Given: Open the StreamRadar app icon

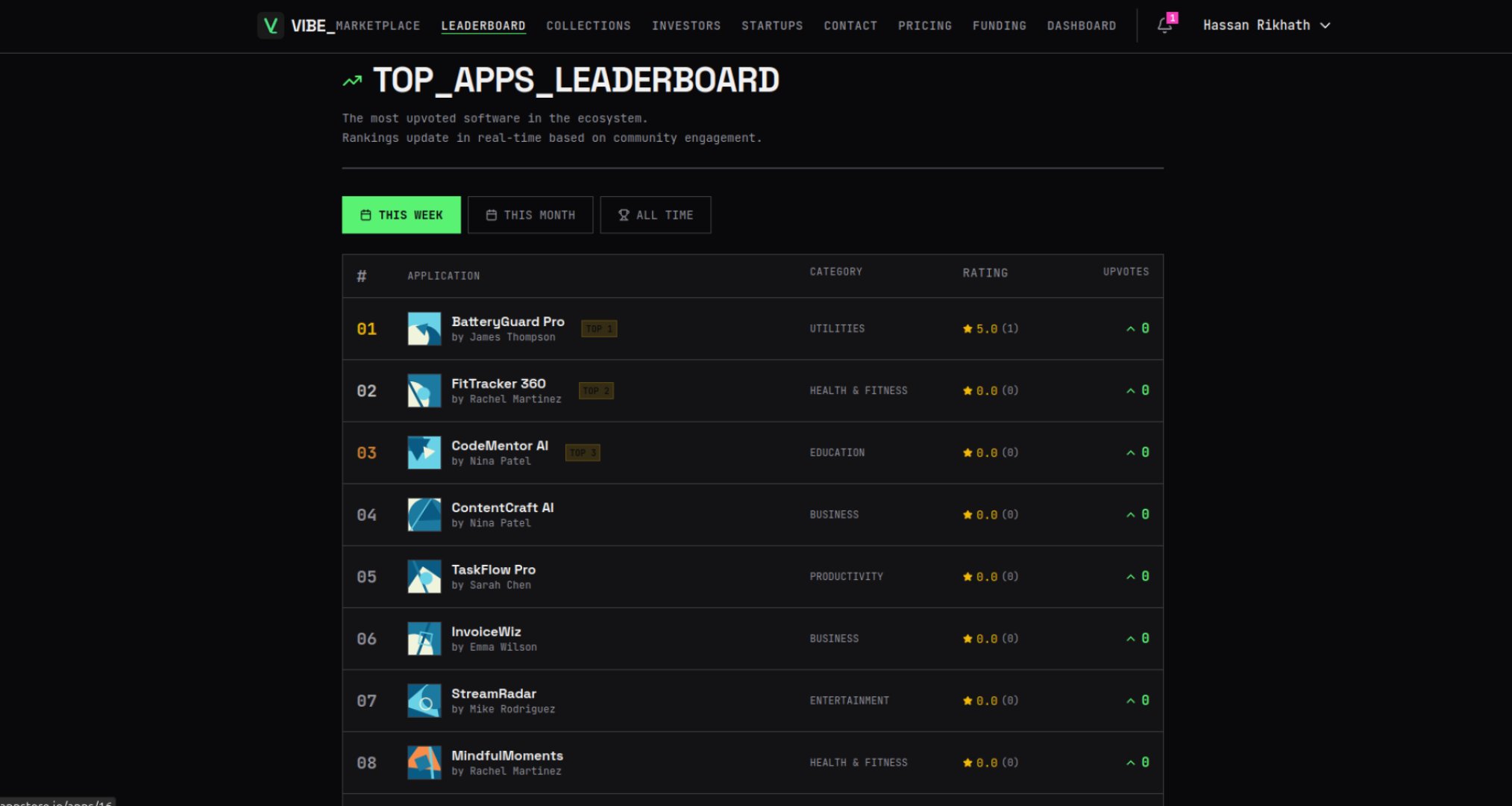Looking at the screenshot, I should click(x=424, y=700).
